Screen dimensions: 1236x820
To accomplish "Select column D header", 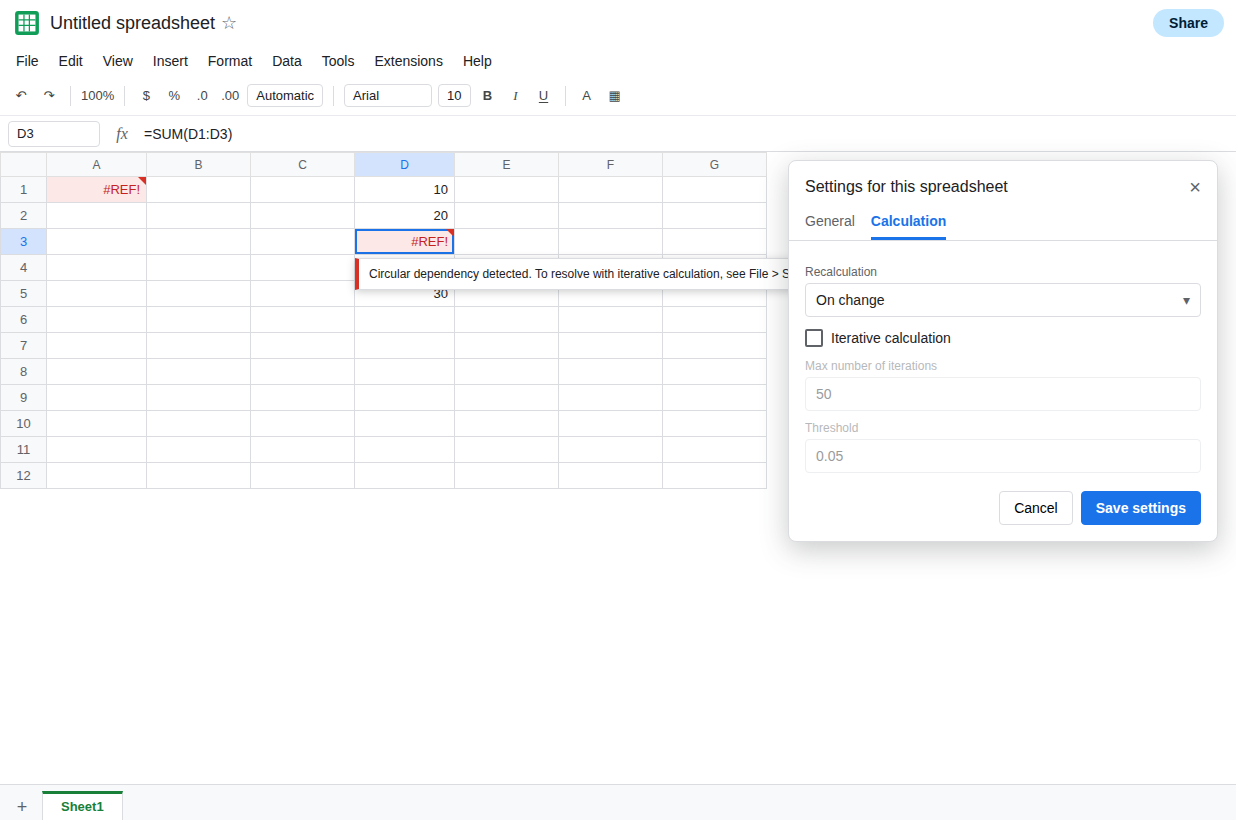I will pyautogui.click(x=405, y=165).
